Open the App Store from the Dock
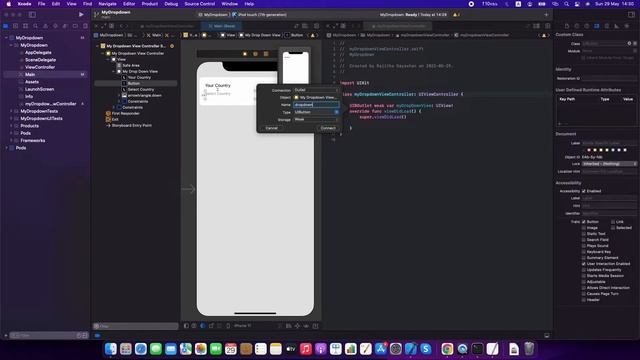This screenshot has height=360, width=640. point(381,349)
